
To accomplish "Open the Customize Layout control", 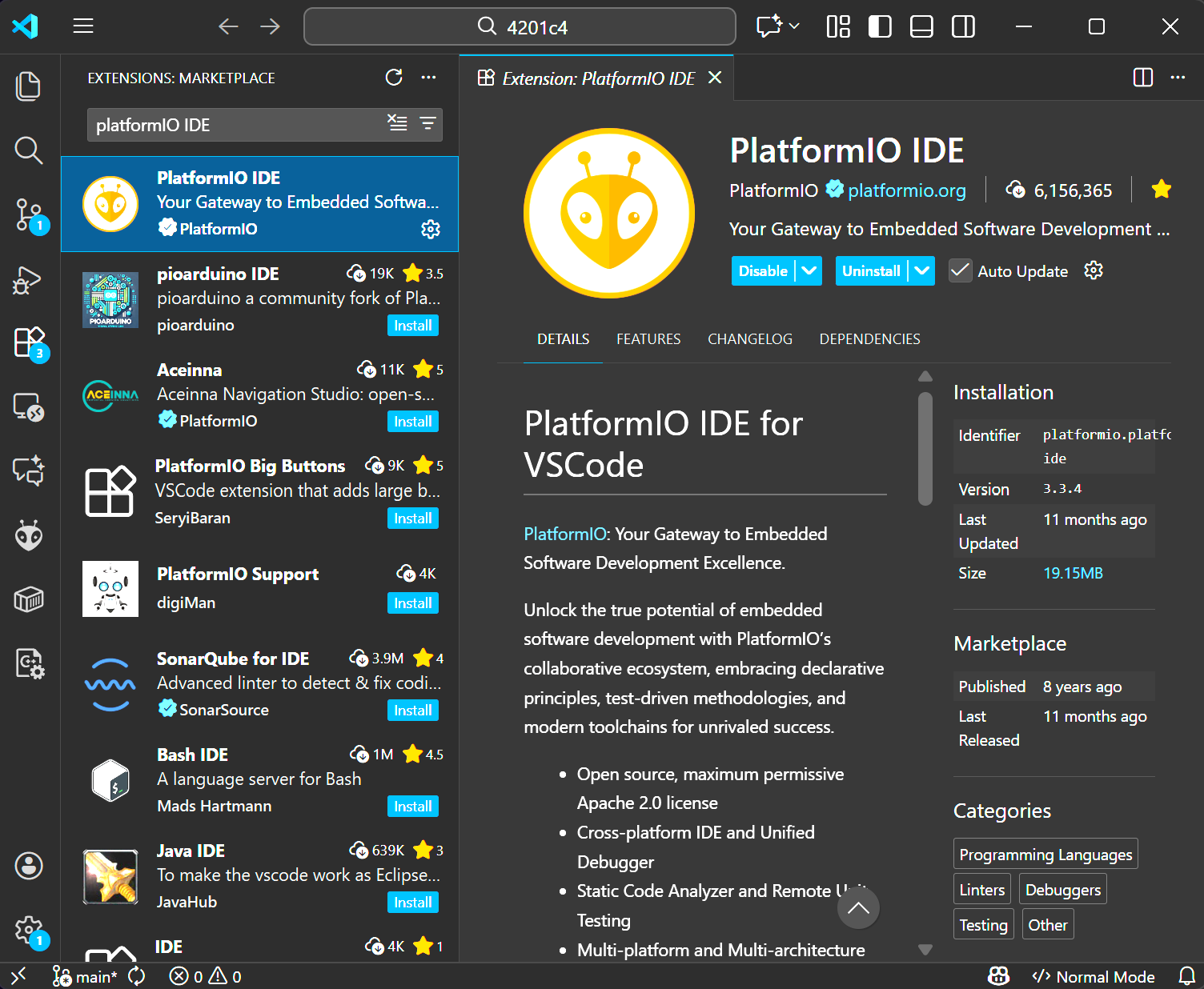I will click(838, 26).
